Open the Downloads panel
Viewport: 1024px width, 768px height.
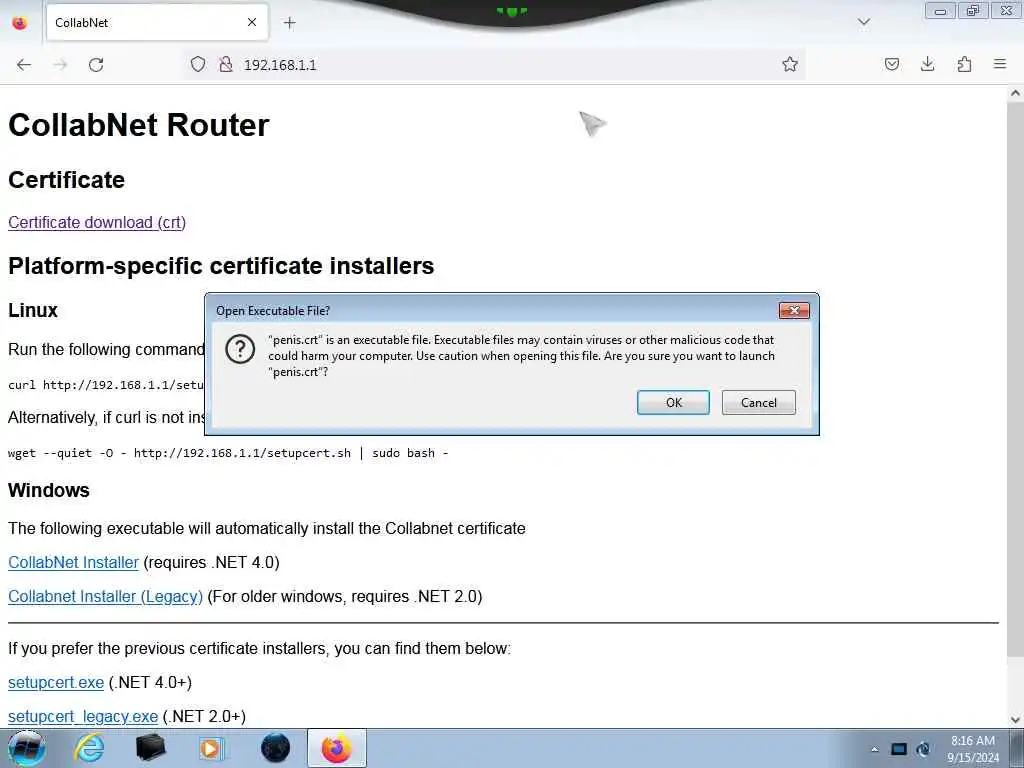coord(927,64)
